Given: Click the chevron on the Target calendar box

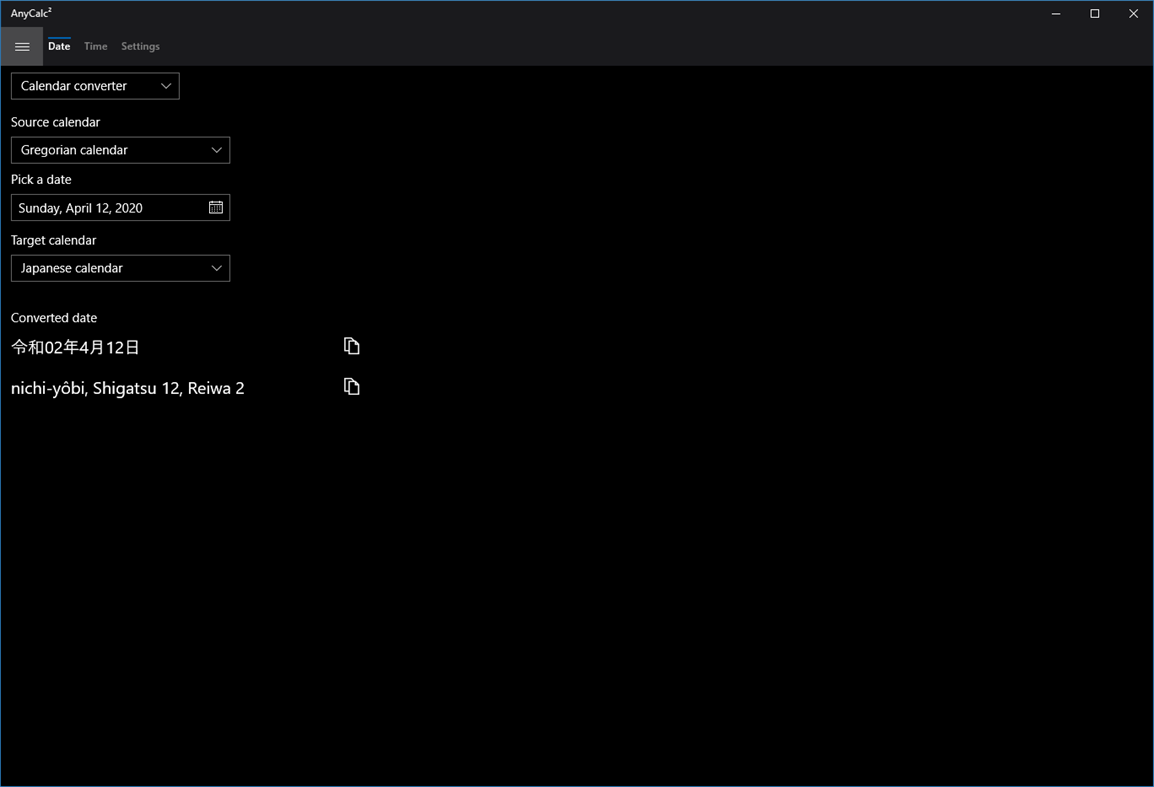Looking at the screenshot, I should click(216, 268).
